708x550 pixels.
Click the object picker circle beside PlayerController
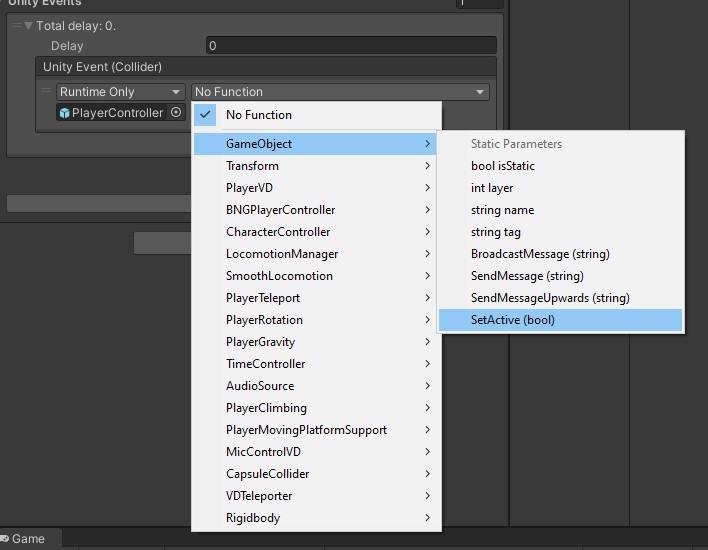coord(176,112)
